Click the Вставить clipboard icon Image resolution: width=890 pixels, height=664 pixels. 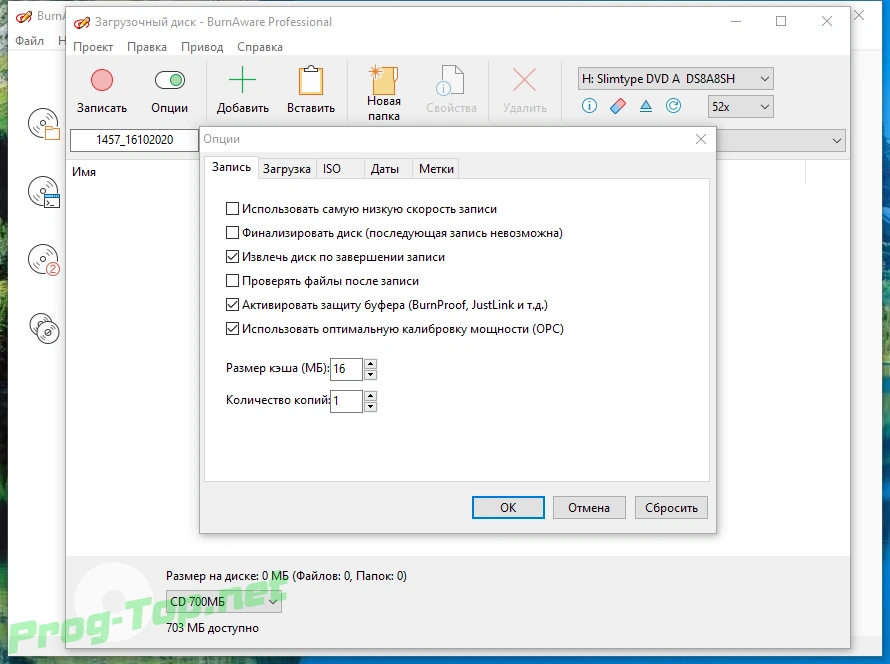pyautogui.click(x=310, y=80)
